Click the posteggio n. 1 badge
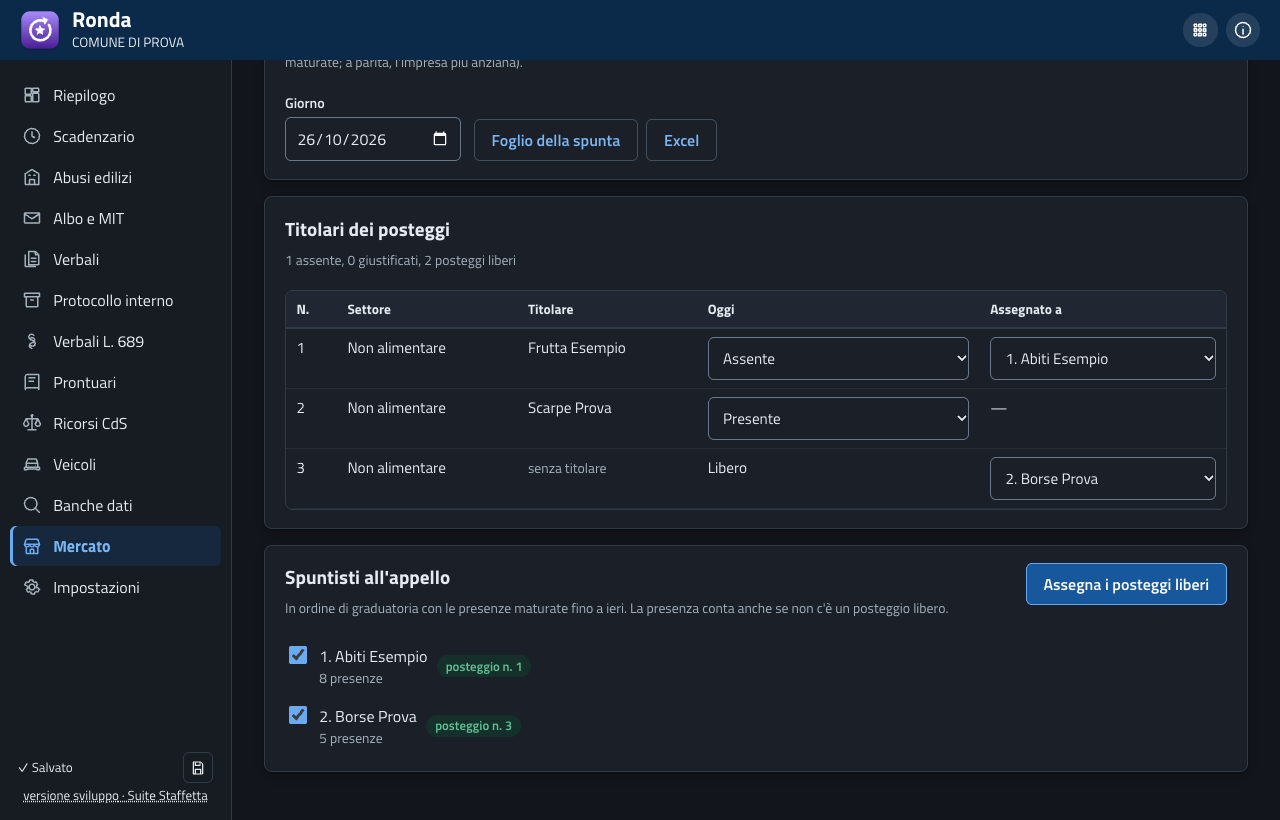Screen dimensions: 1280x820 (484, 666)
